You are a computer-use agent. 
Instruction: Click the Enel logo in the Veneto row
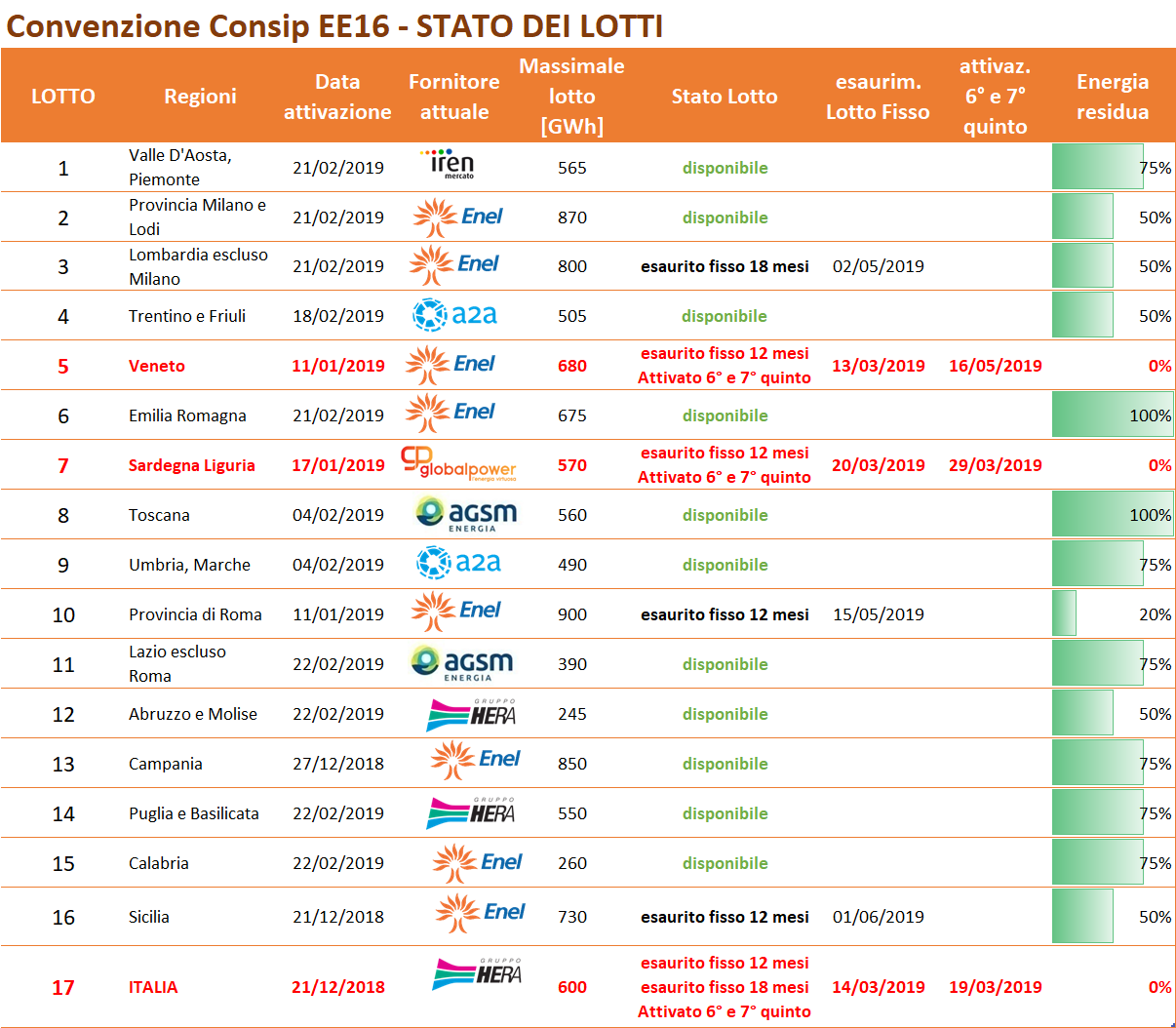point(451,365)
